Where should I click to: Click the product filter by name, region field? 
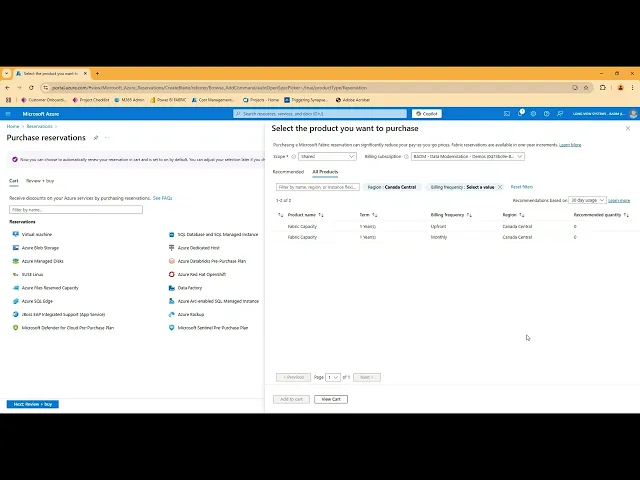pyautogui.click(x=318, y=187)
